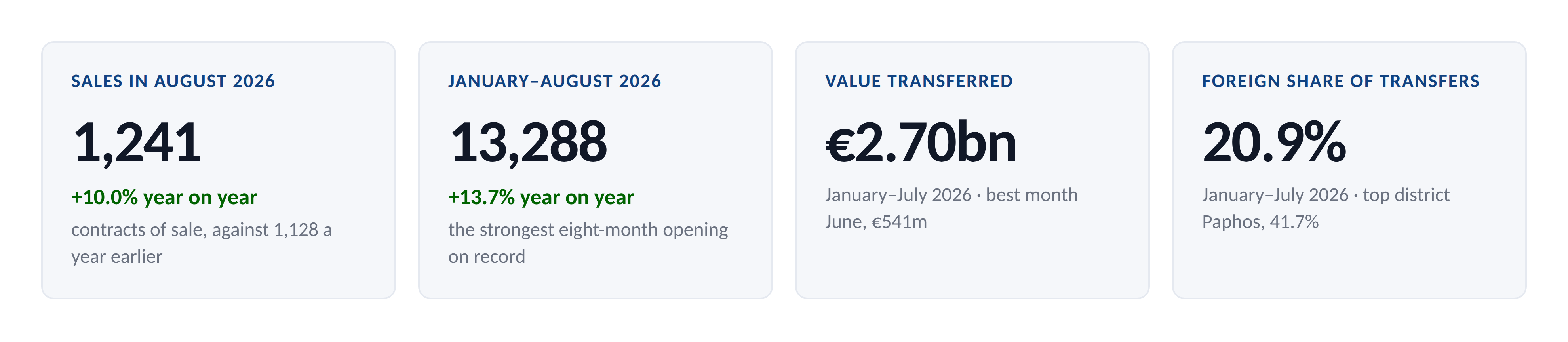The image size is (1568, 342).
Task: Click the top district Paphos 41.7% note
Action: pos(1326,208)
